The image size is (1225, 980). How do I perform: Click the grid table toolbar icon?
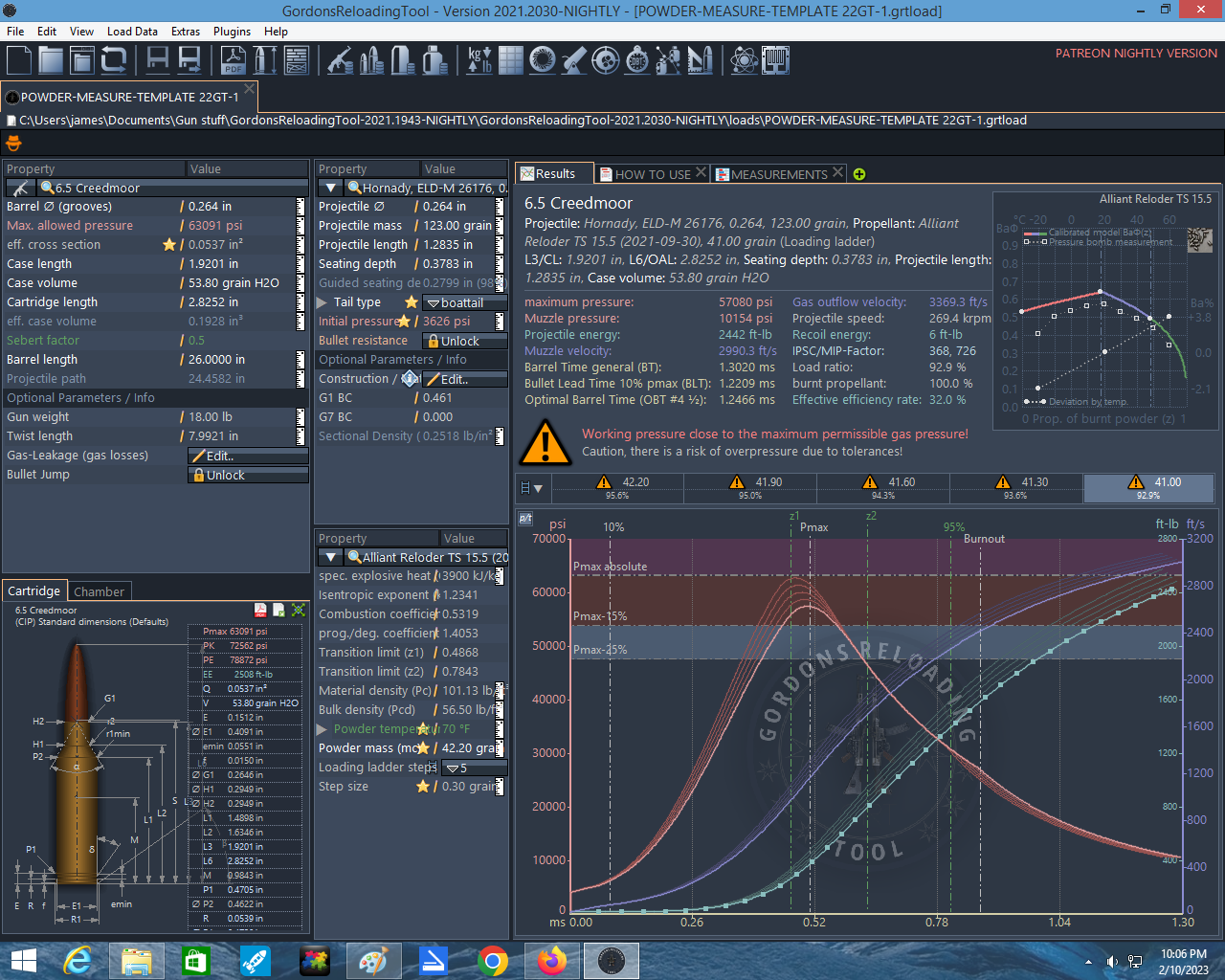click(x=511, y=61)
